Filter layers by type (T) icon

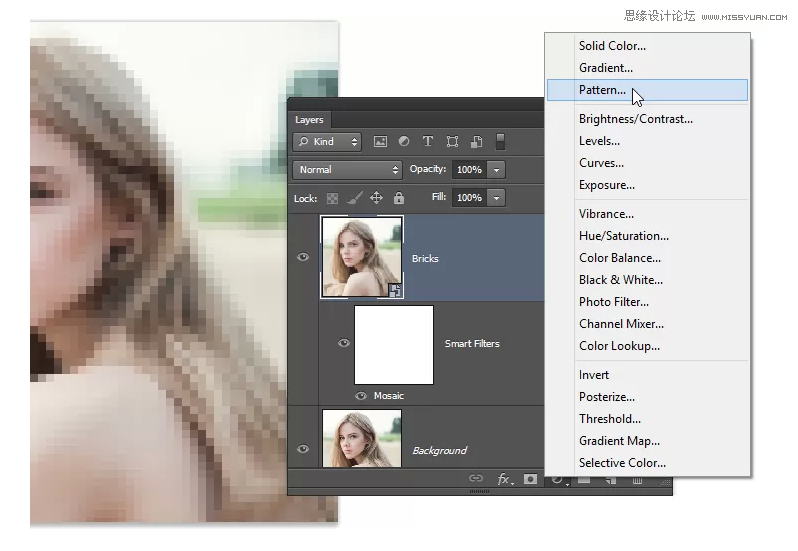click(428, 142)
